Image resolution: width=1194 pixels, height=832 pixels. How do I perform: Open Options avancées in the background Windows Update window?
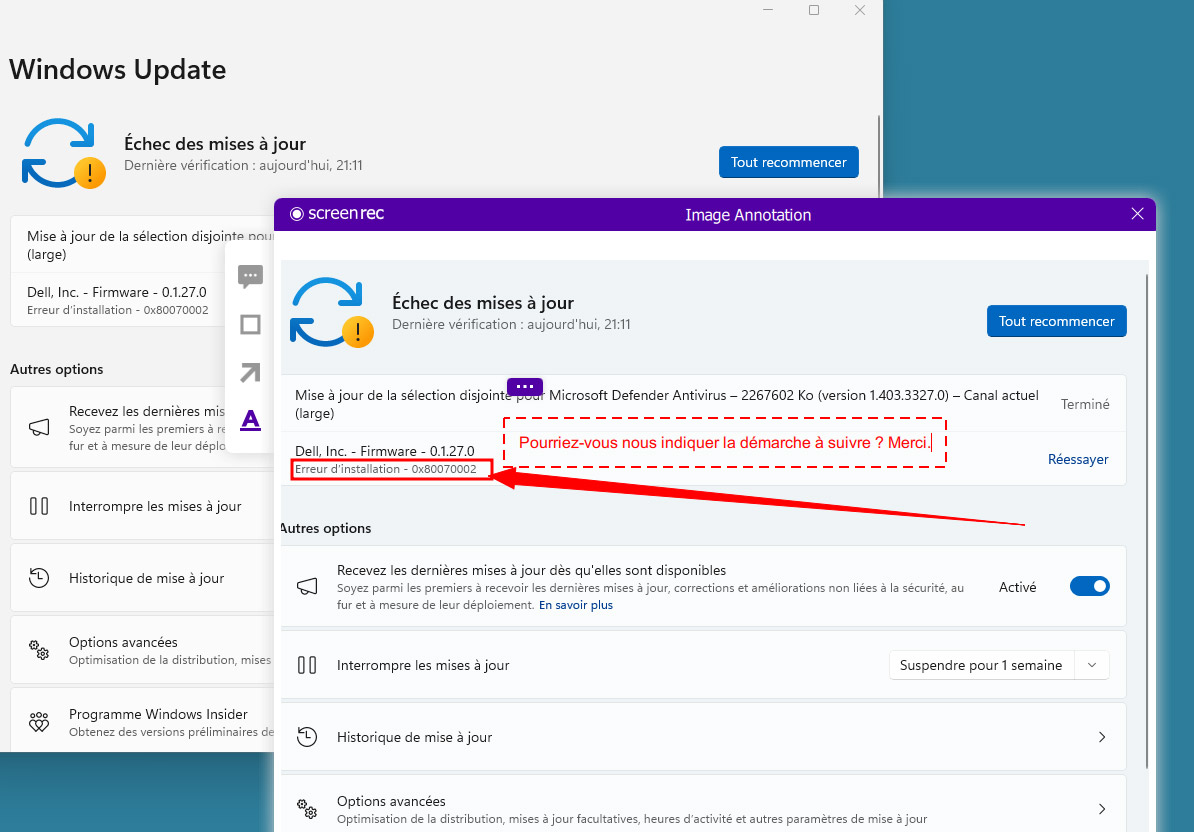point(123,650)
